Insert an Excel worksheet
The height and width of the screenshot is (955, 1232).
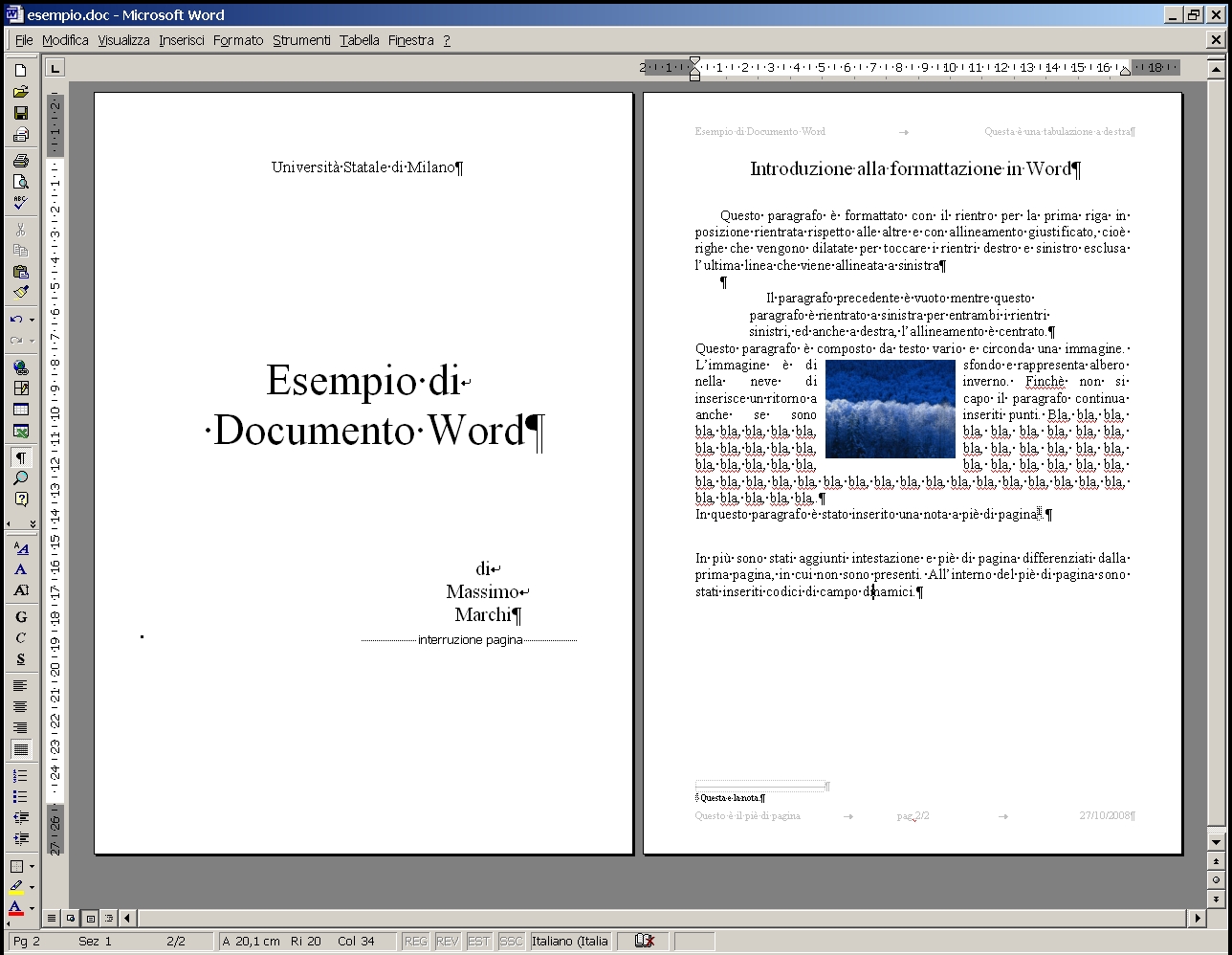20,431
